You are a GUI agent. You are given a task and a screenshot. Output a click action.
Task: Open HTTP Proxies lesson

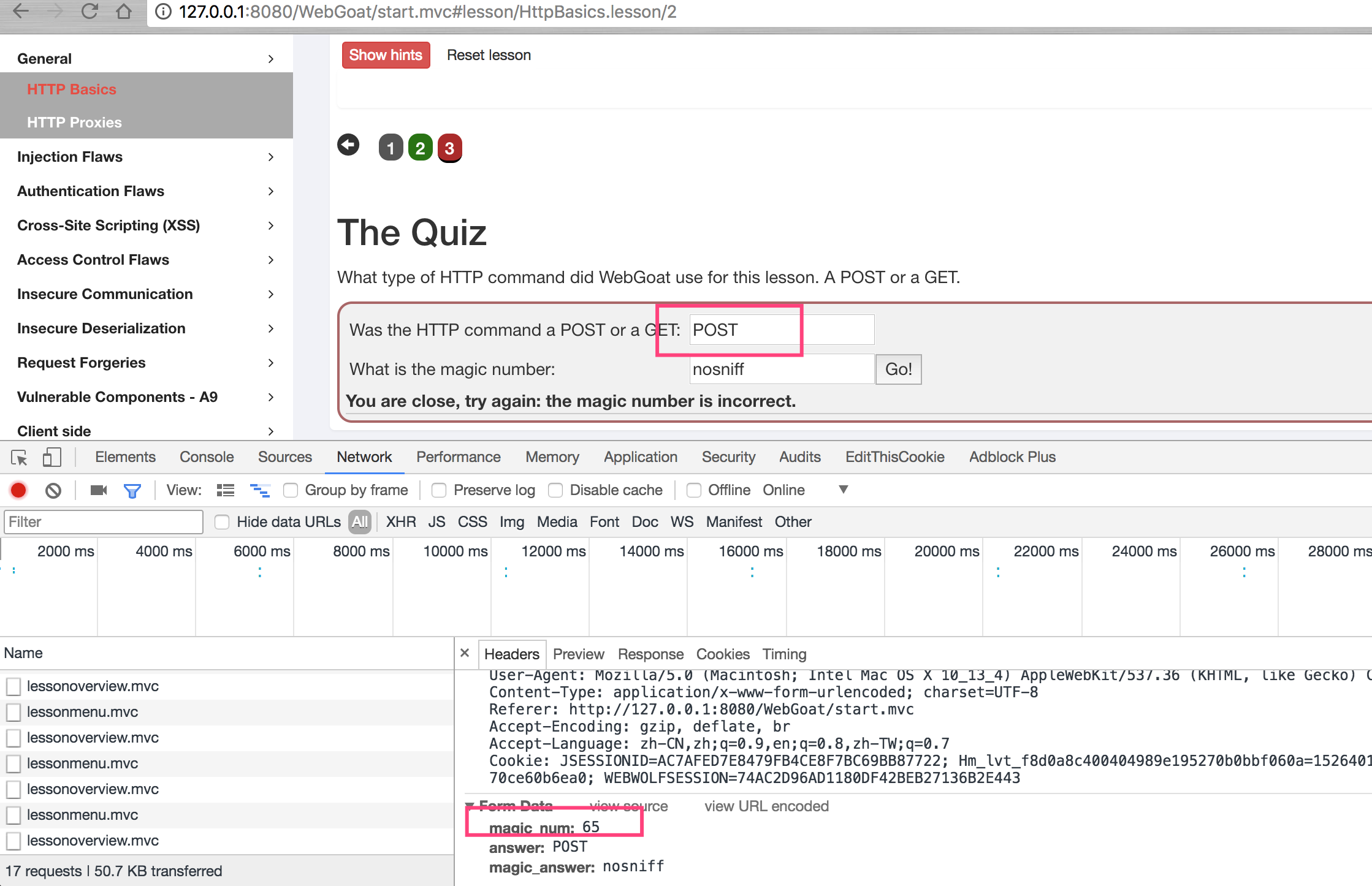tap(74, 123)
